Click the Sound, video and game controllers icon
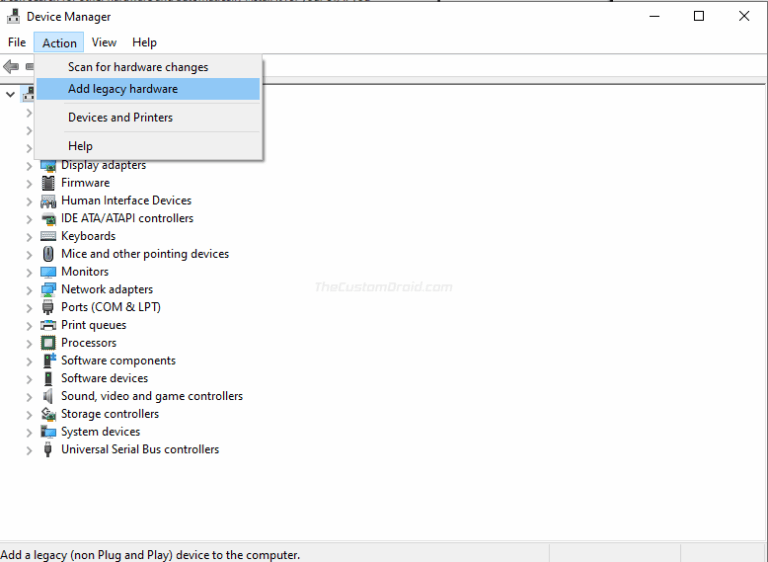Image resolution: width=768 pixels, height=562 pixels. tap(48, 396)
